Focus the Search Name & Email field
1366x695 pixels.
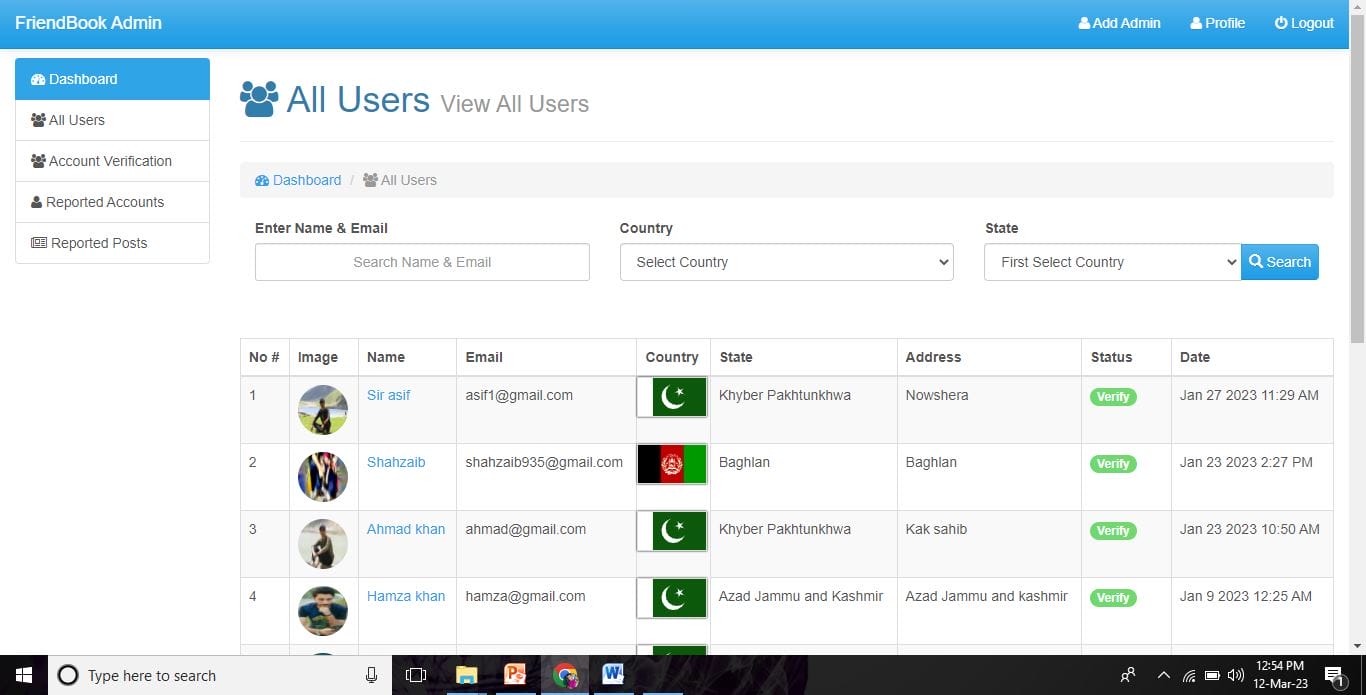click(x=422, y=262)
